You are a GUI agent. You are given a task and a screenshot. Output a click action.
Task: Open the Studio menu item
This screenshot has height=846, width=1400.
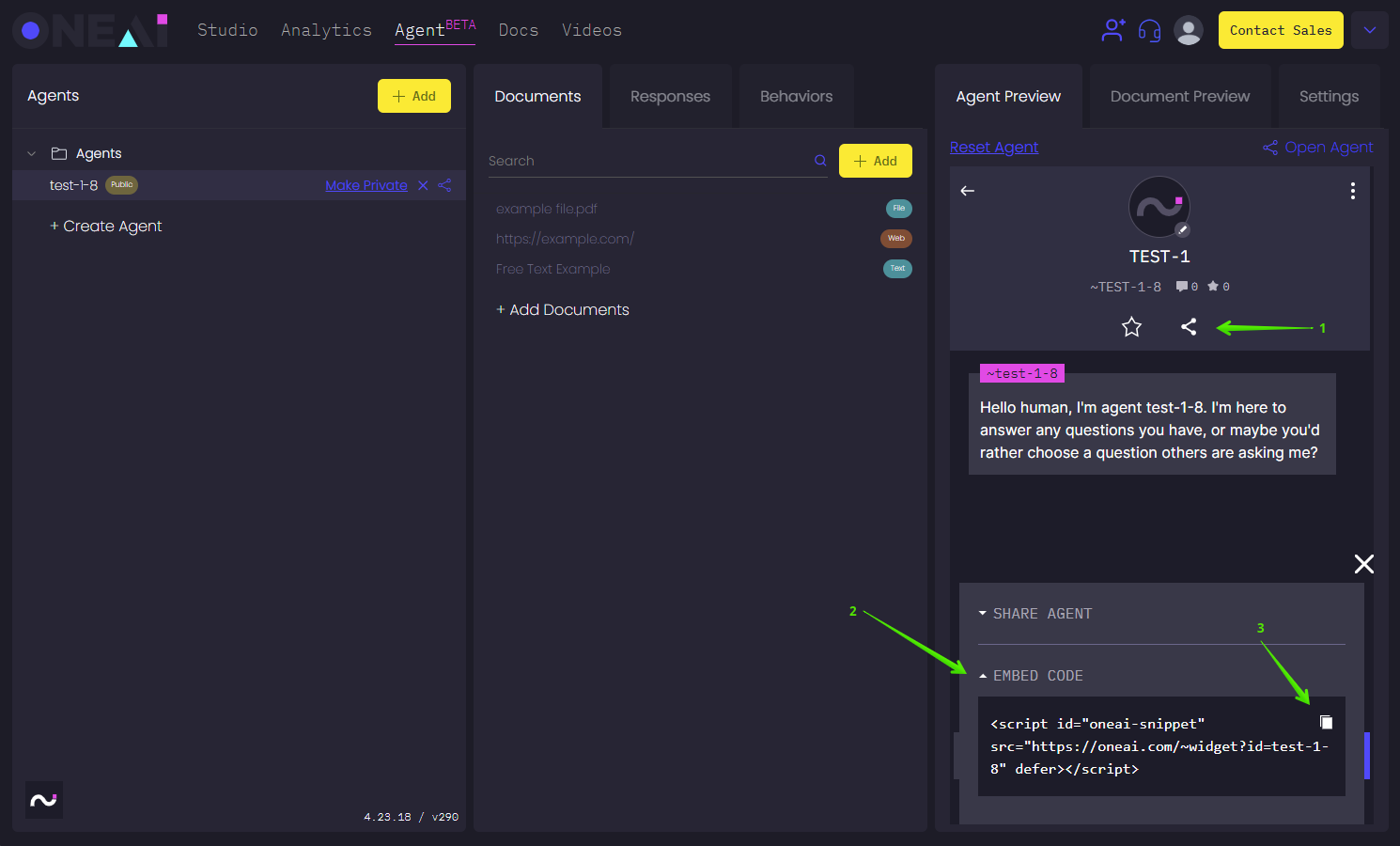[227, 30]
